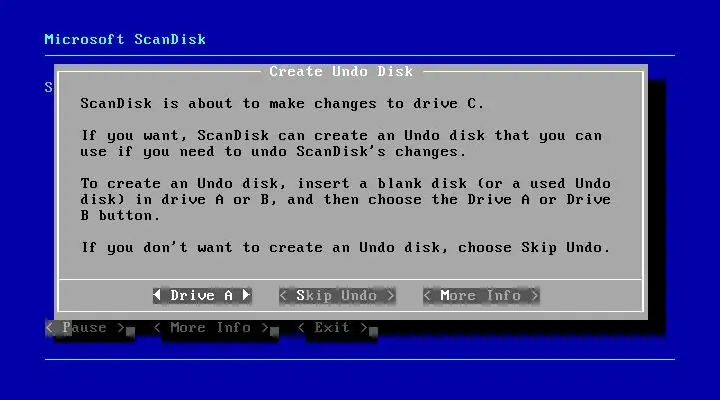Image resolution: width=720 pixels, height=400 pixels.
Task: Click the Pause button below the dialog
Action: (x=85, y=328)
